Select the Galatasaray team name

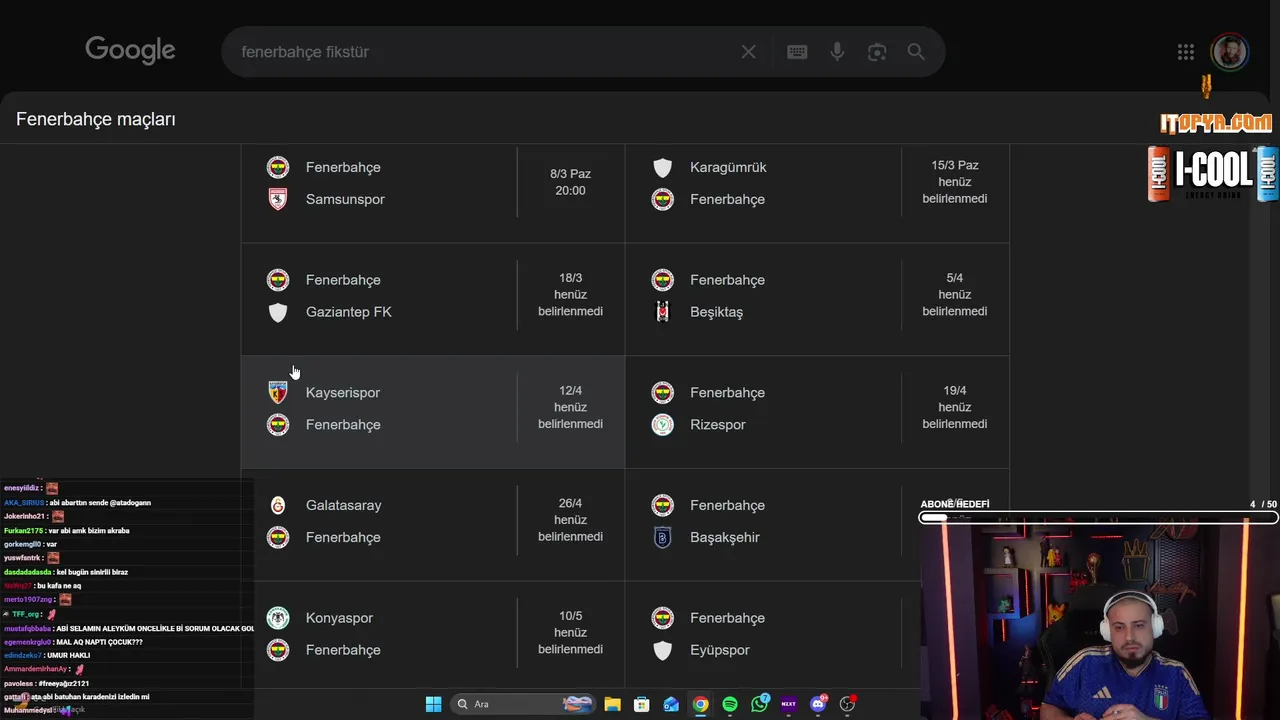(x=344, y=505)
